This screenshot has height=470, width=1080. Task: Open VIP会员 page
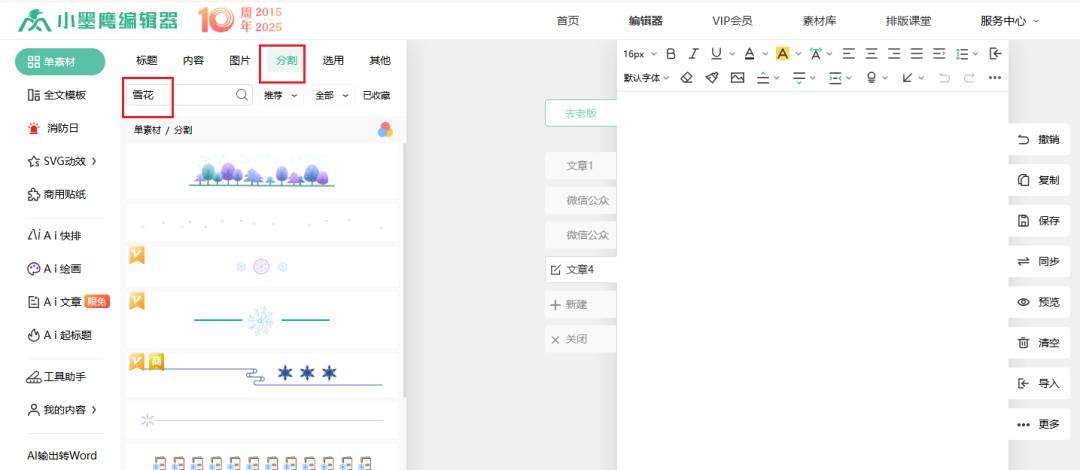coord(732,21)
